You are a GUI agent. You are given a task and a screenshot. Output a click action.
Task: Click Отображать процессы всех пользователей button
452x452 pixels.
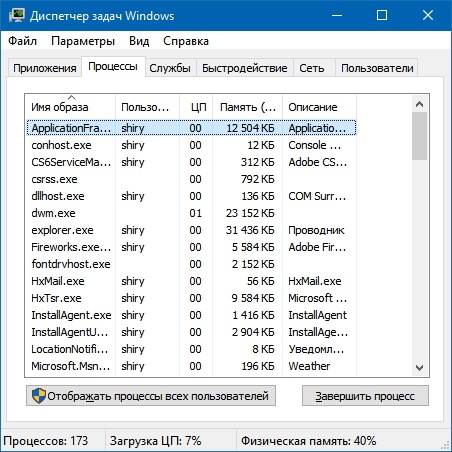click(x=151, y=396)
